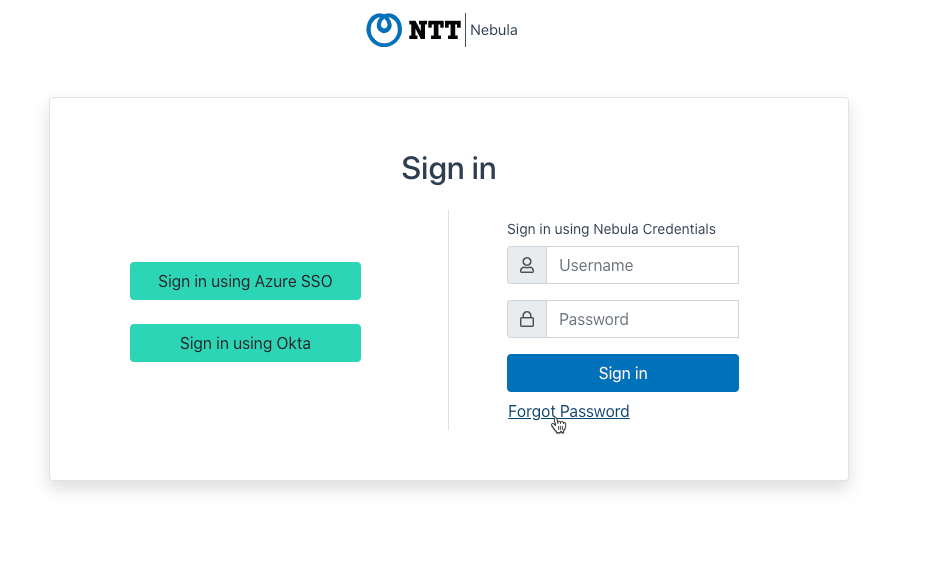Click the user silhouette icon beside Username
The image size is (939, 569).
point(527,265)
